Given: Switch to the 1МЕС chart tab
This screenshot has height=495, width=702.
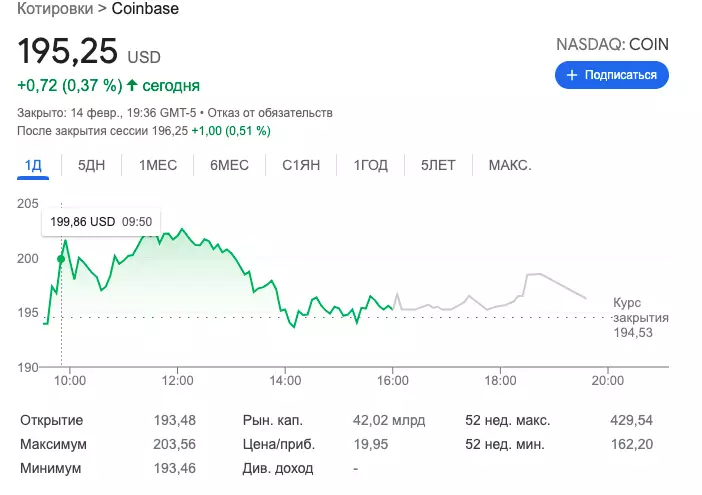Looking at the screenshot, I should [157, 165].
